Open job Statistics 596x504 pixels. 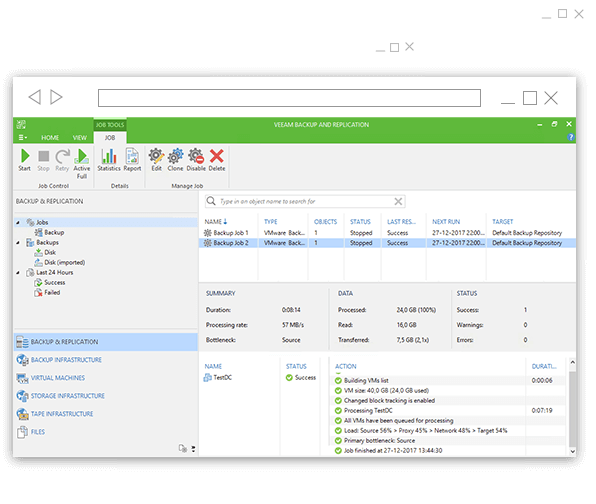109,160
